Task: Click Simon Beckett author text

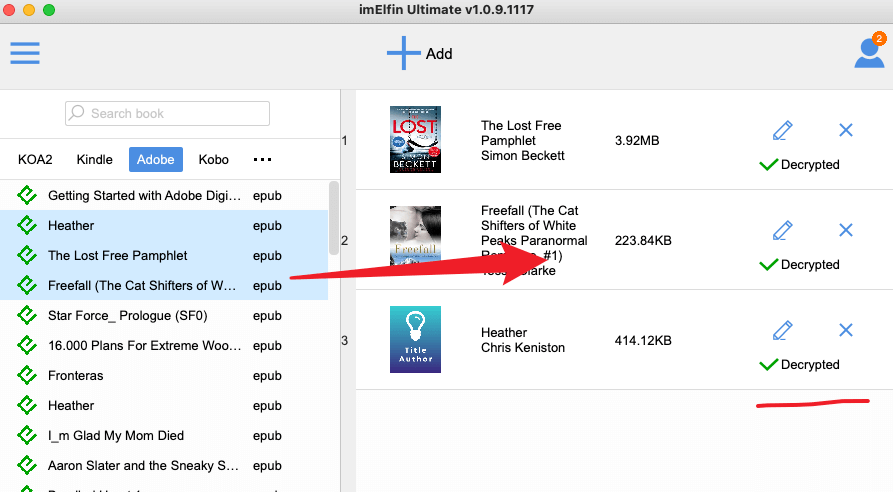Action: coord(523,155)
